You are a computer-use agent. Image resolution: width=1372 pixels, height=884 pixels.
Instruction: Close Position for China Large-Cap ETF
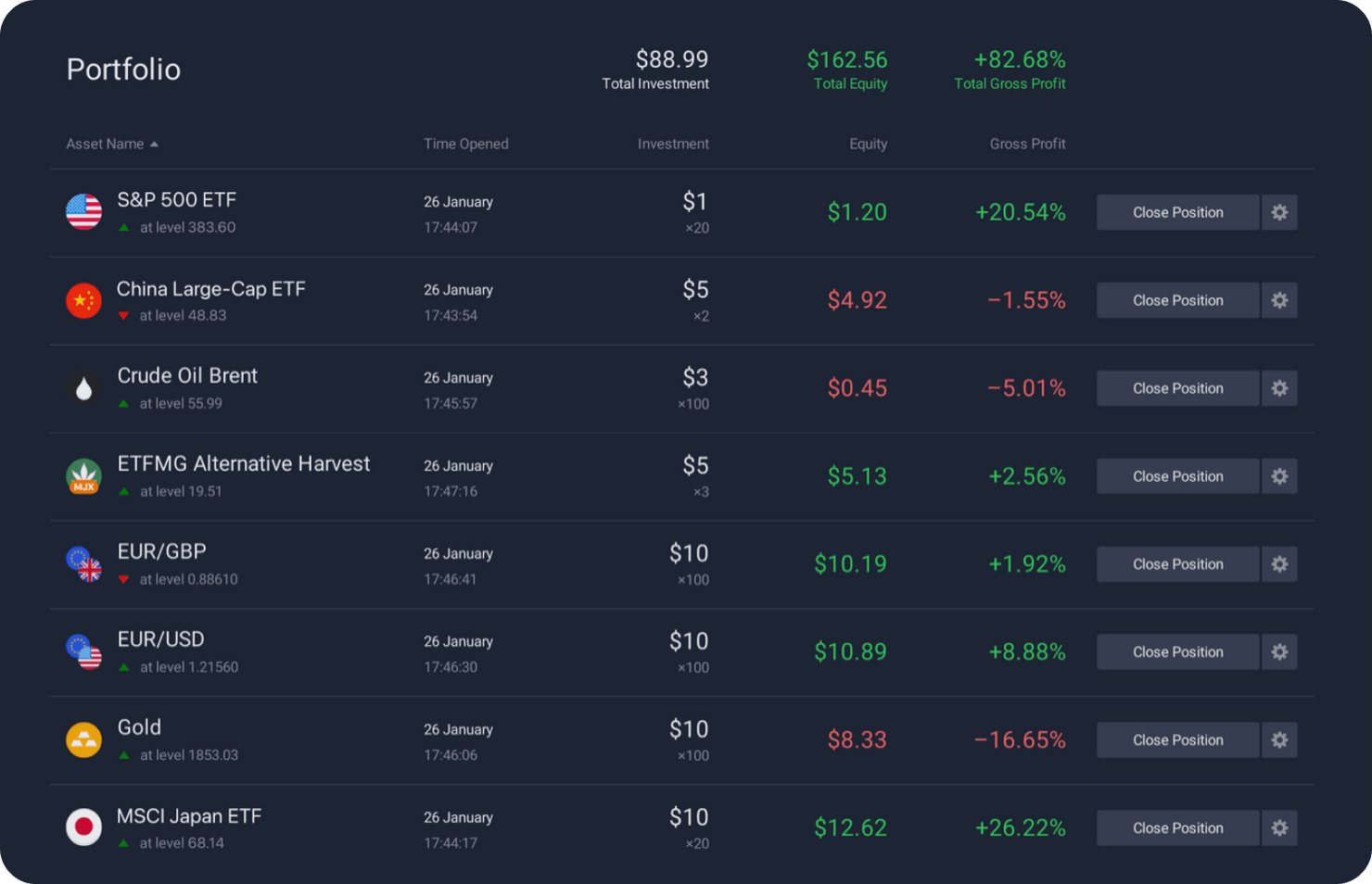[x=1178, y=300]
